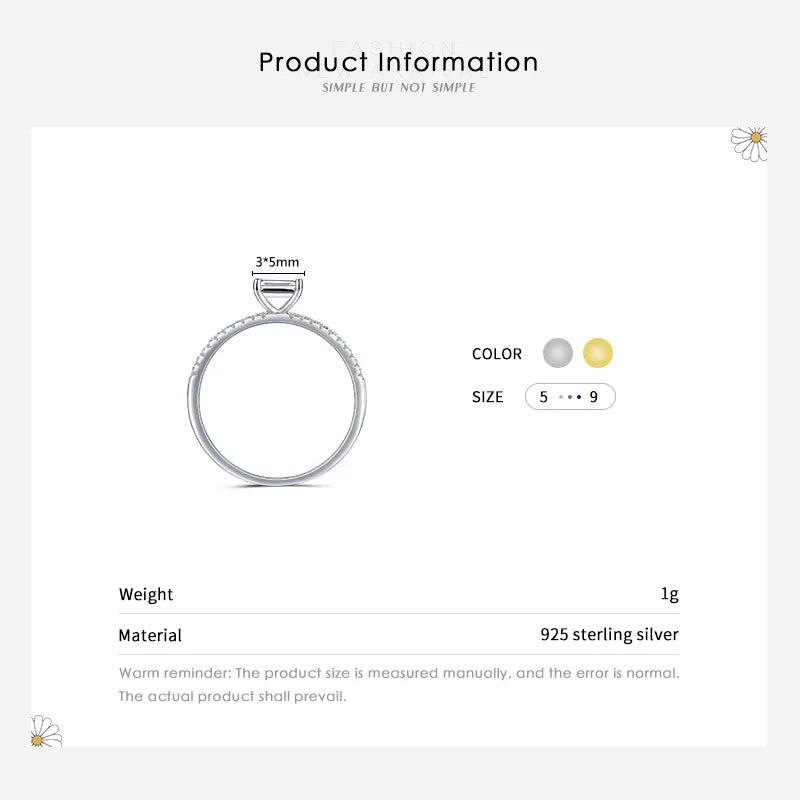Click the Product Information heading
This screenshot has height=800, width=800.
[399, 62]
